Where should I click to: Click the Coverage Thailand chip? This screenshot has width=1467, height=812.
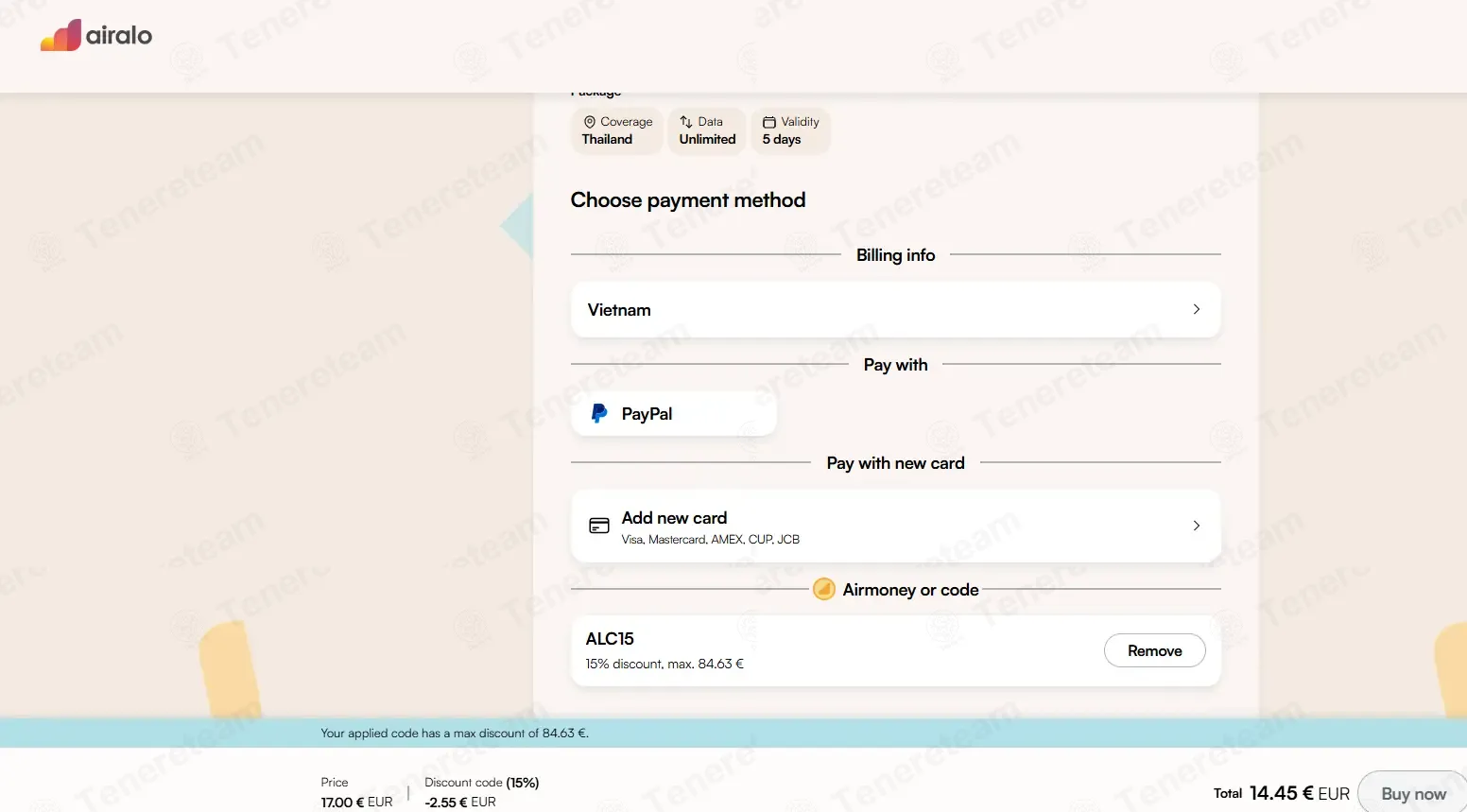[617, 130]
